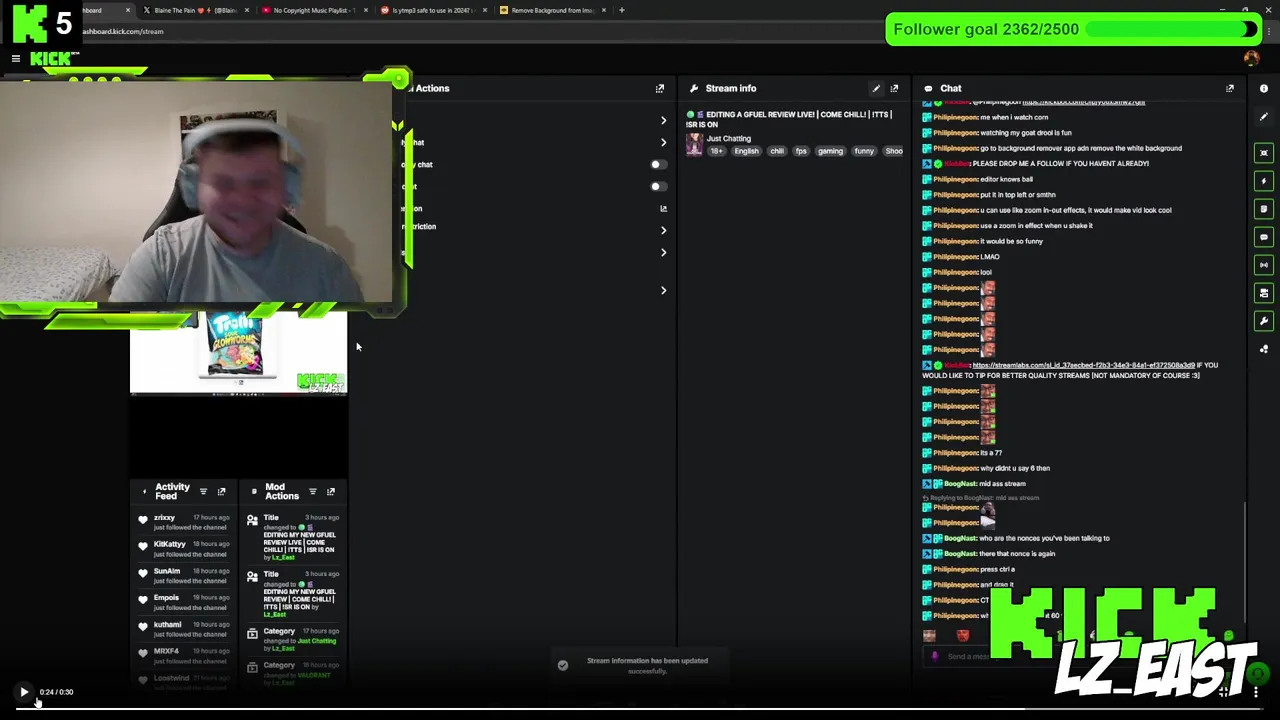This screenshot has width=1280, height=720.
Task: Click the edit pencil in Stream info
Action: point(876,88)
